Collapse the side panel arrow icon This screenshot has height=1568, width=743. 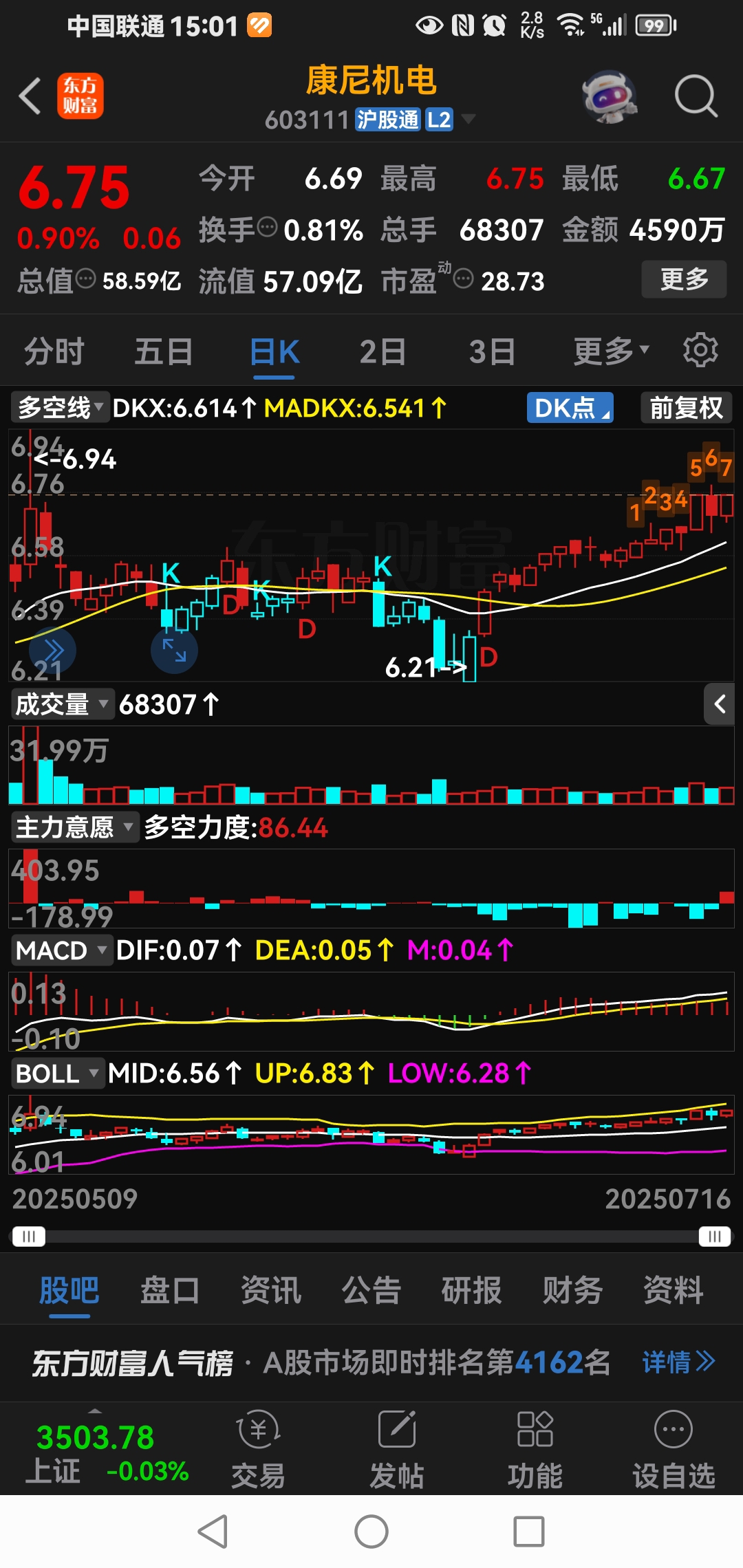tap(720, 704)
